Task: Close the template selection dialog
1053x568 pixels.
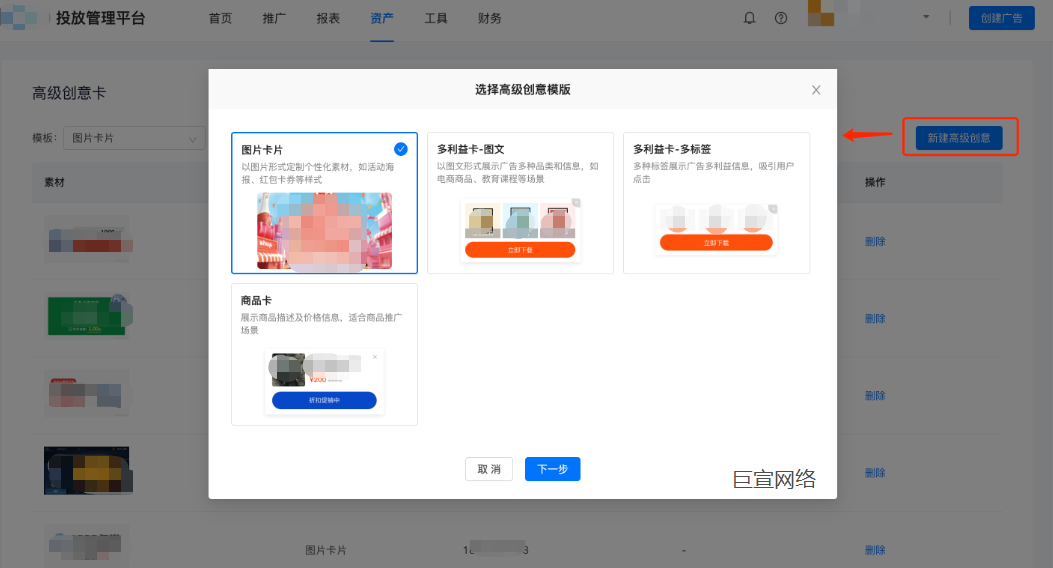Action: pos(816,90)
